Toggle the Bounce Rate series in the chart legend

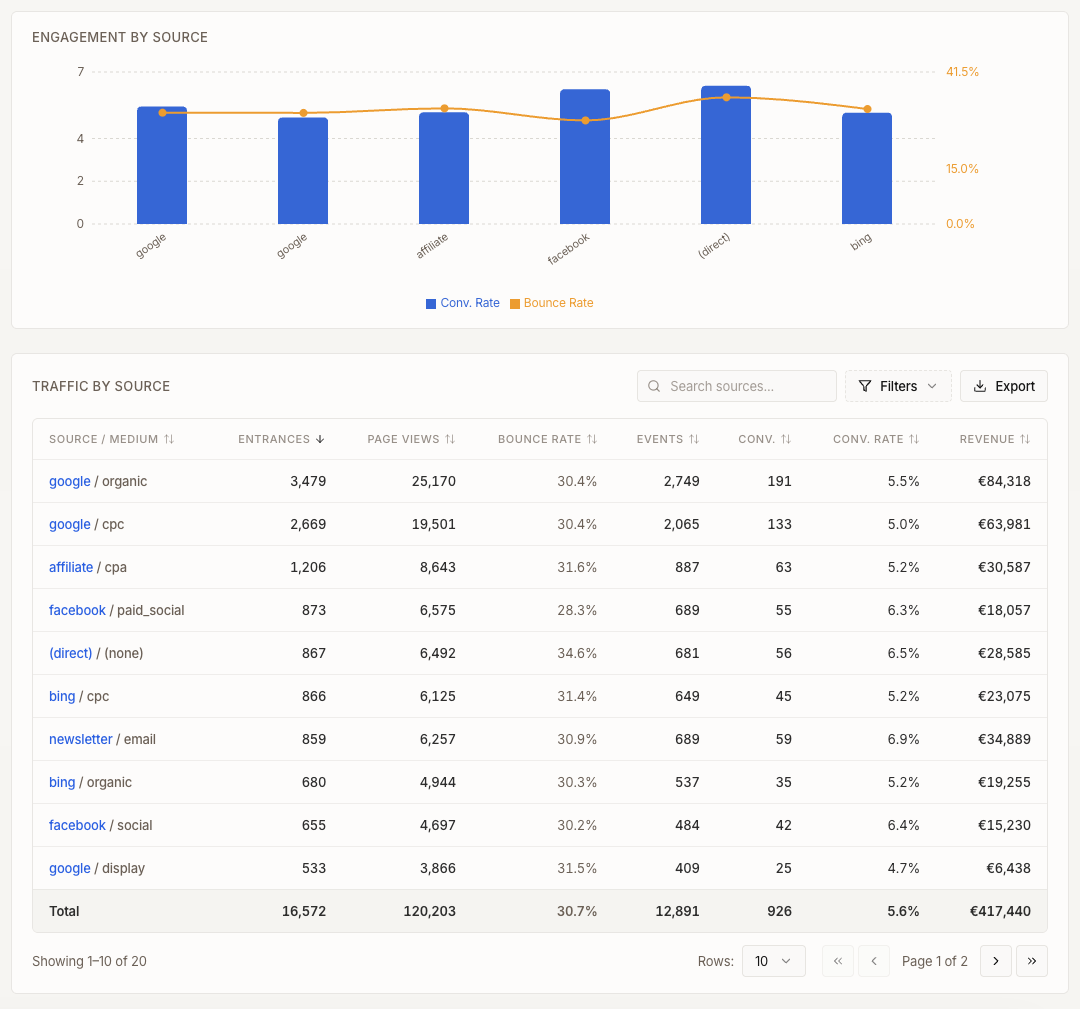coord(551,303)
